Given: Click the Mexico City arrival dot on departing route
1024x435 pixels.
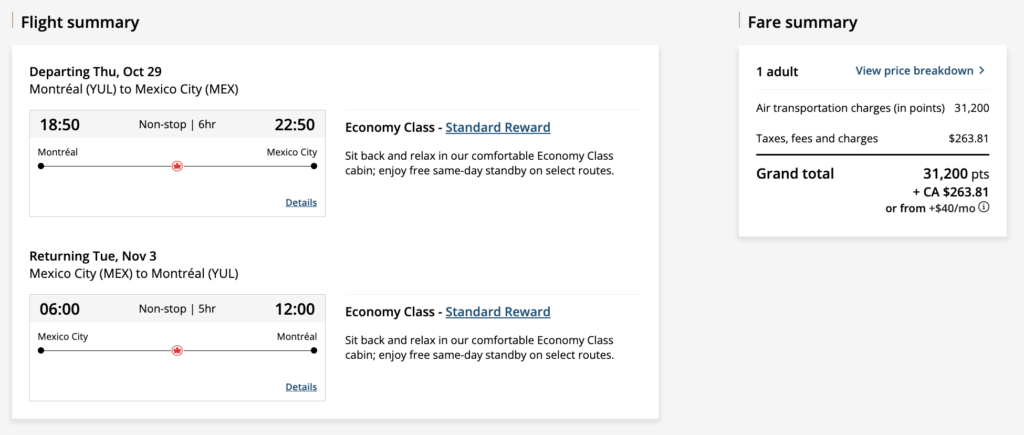Looking at the screenshot, I should pos(314,166).
